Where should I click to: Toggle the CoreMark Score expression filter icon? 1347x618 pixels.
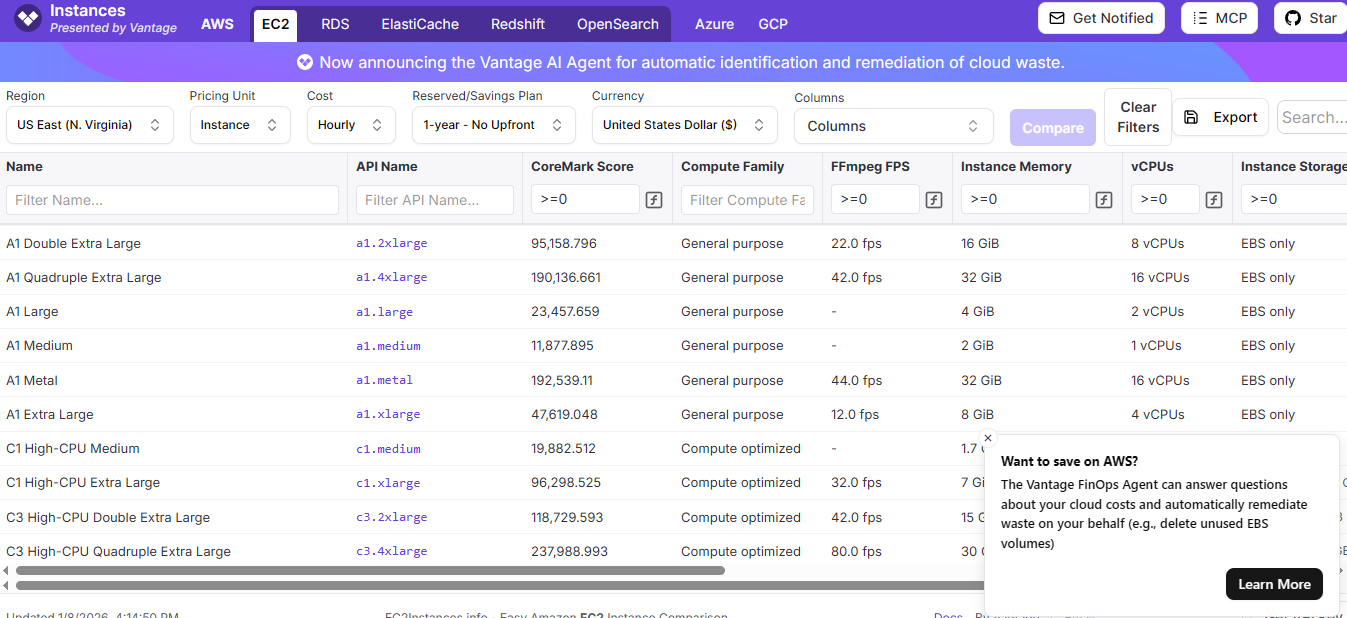pos(654,200)
